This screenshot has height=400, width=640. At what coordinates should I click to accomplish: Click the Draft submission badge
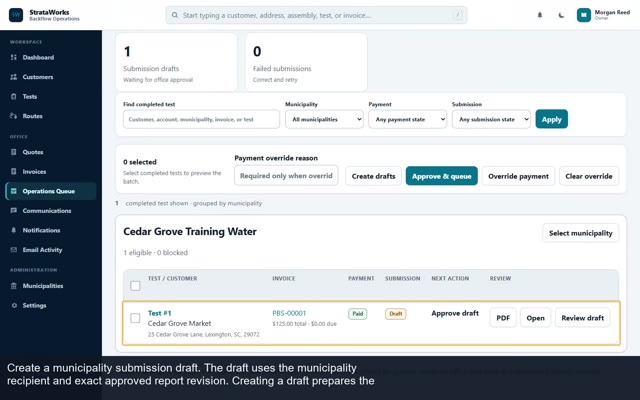click(396, 313)
